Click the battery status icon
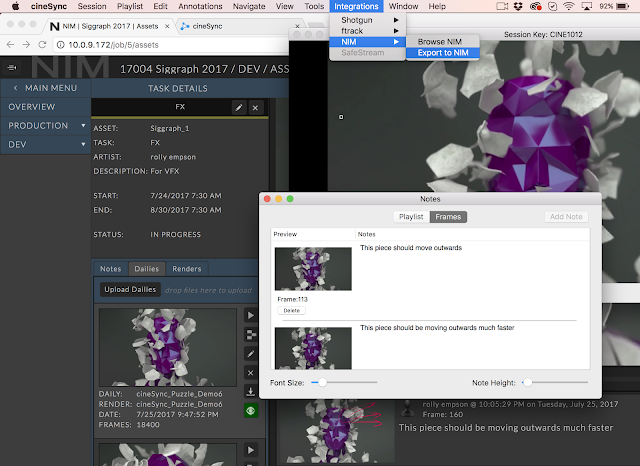 pos(623,6)
